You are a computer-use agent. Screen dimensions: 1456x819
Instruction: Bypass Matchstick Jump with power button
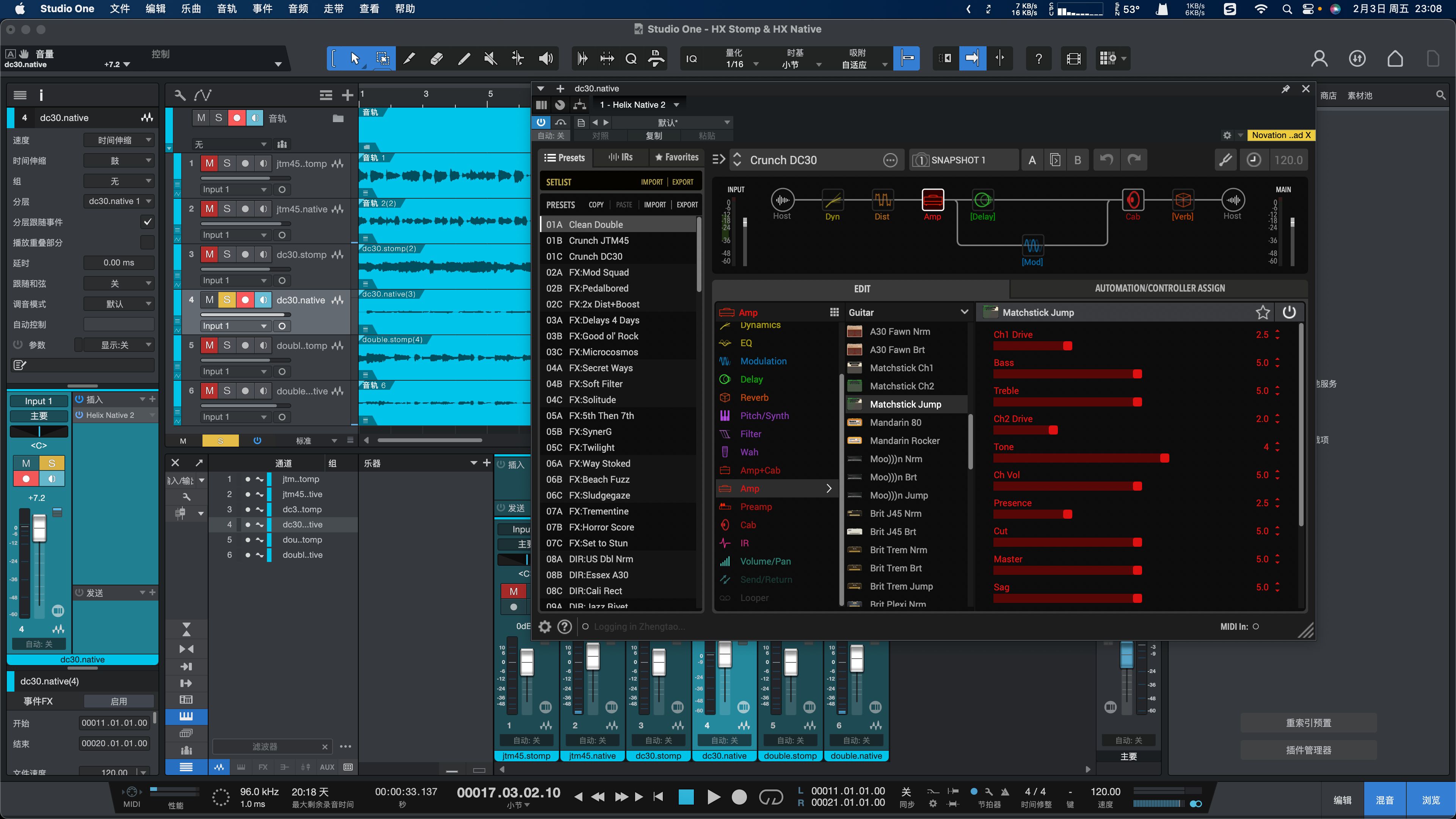(x=1289, y=312)
